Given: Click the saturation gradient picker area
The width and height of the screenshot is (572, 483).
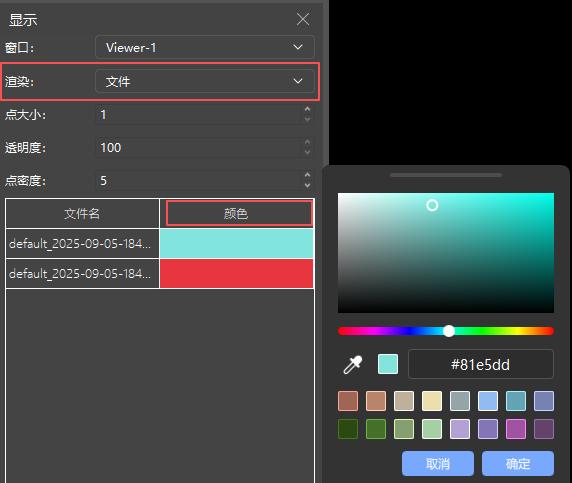Looking at the screenshot, I should click(x=446, y=253).
